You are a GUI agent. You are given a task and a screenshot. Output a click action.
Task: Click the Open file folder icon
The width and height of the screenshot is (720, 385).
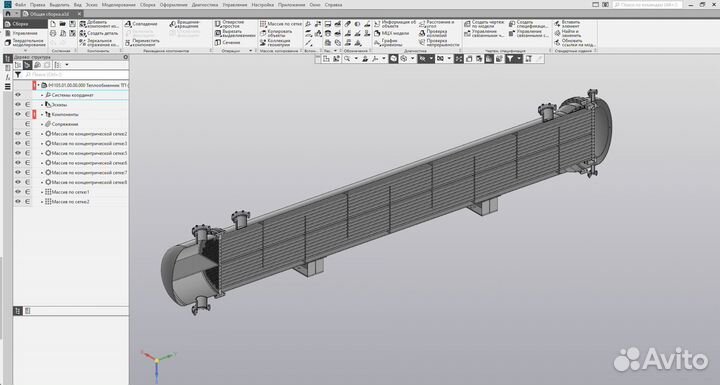tap(62, 24)
